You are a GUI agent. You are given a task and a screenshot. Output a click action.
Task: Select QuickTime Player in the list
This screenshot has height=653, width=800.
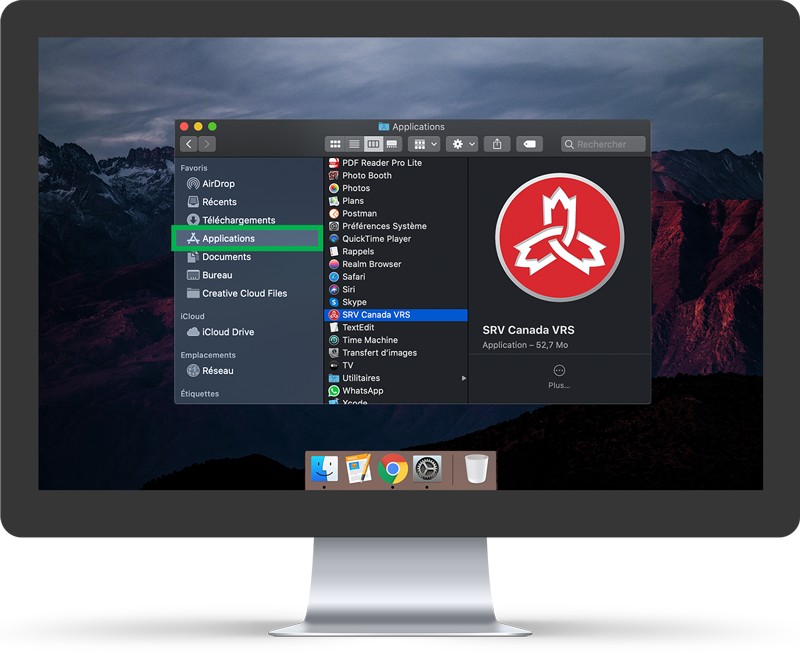396,239
